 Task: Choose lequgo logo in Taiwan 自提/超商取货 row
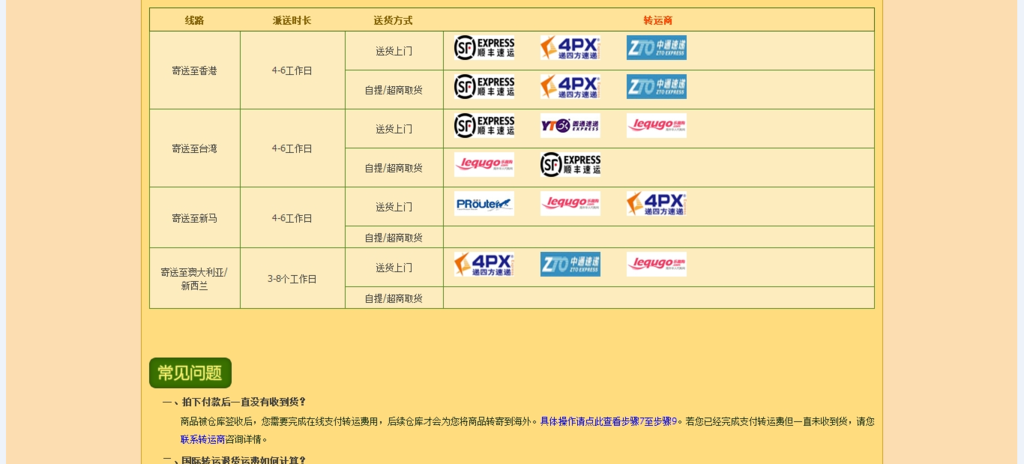click(x=484, y=165)
